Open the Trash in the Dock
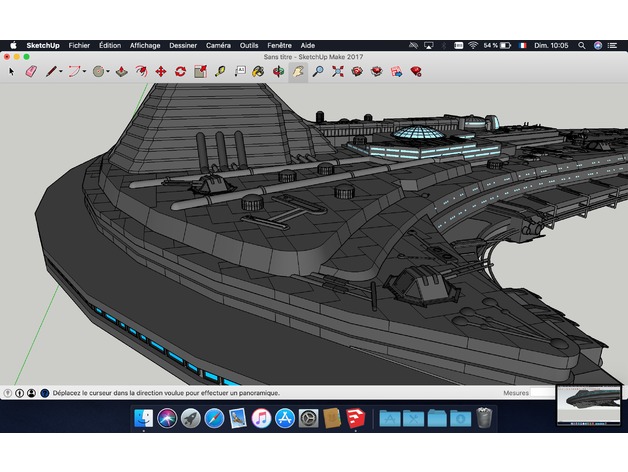Viewport: 628px width, 472px height. pyautogui.click(x=484, y=418)
